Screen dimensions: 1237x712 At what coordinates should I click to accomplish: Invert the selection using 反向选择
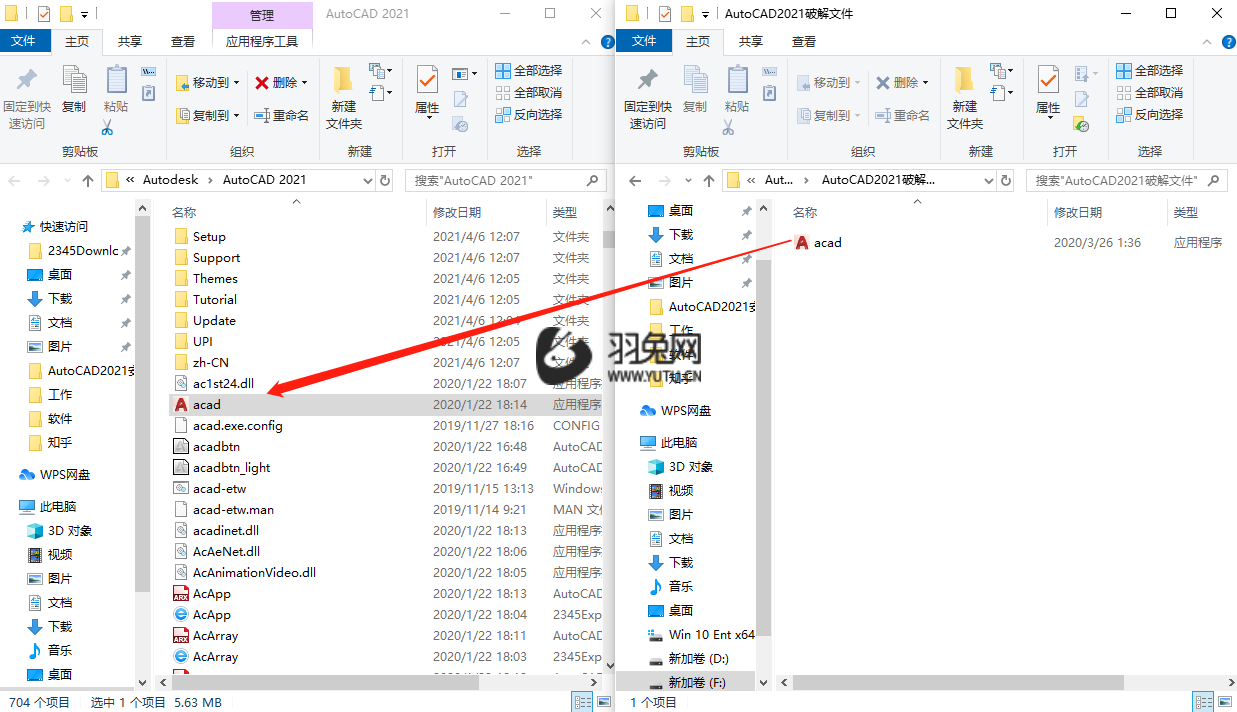[528, 113]
